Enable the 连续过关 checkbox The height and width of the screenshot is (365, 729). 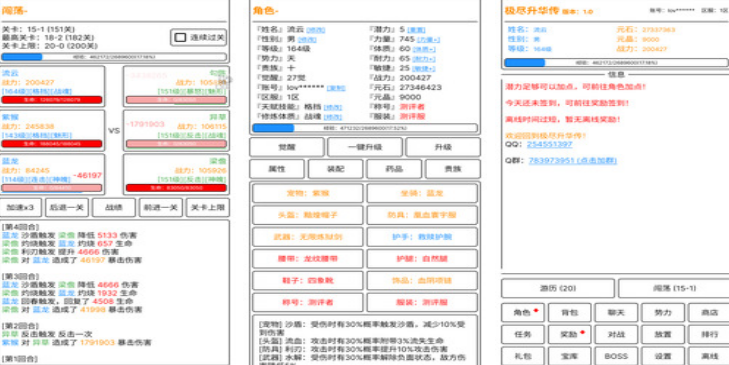[x=180, y=38]
